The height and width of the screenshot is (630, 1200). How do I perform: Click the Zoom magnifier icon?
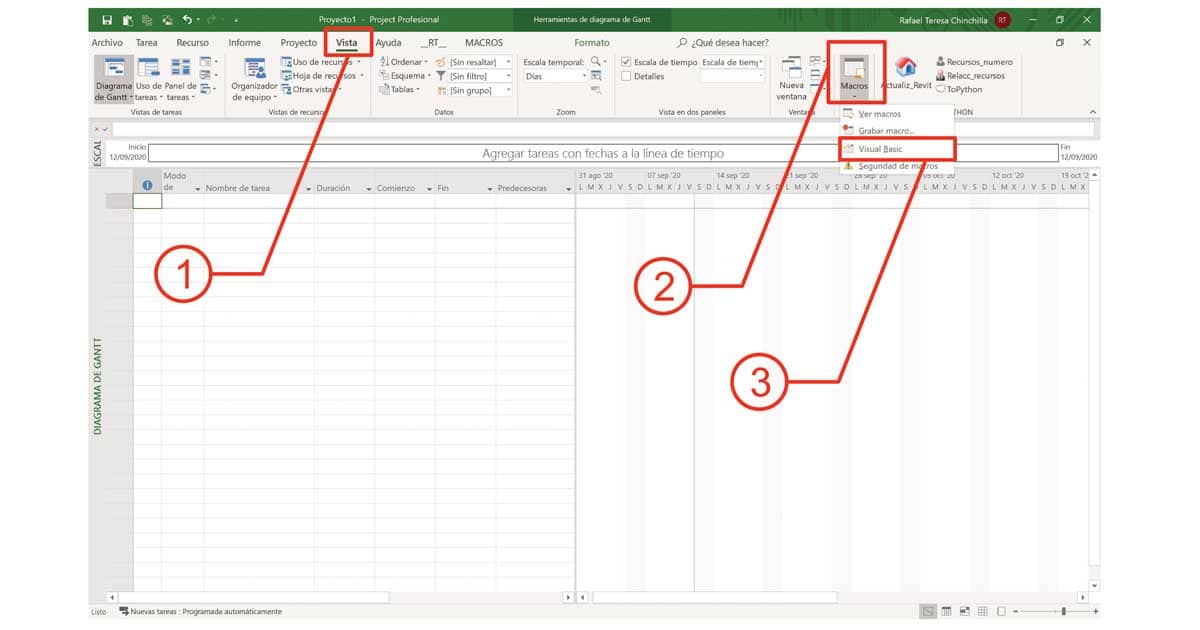tap(598, 62)
